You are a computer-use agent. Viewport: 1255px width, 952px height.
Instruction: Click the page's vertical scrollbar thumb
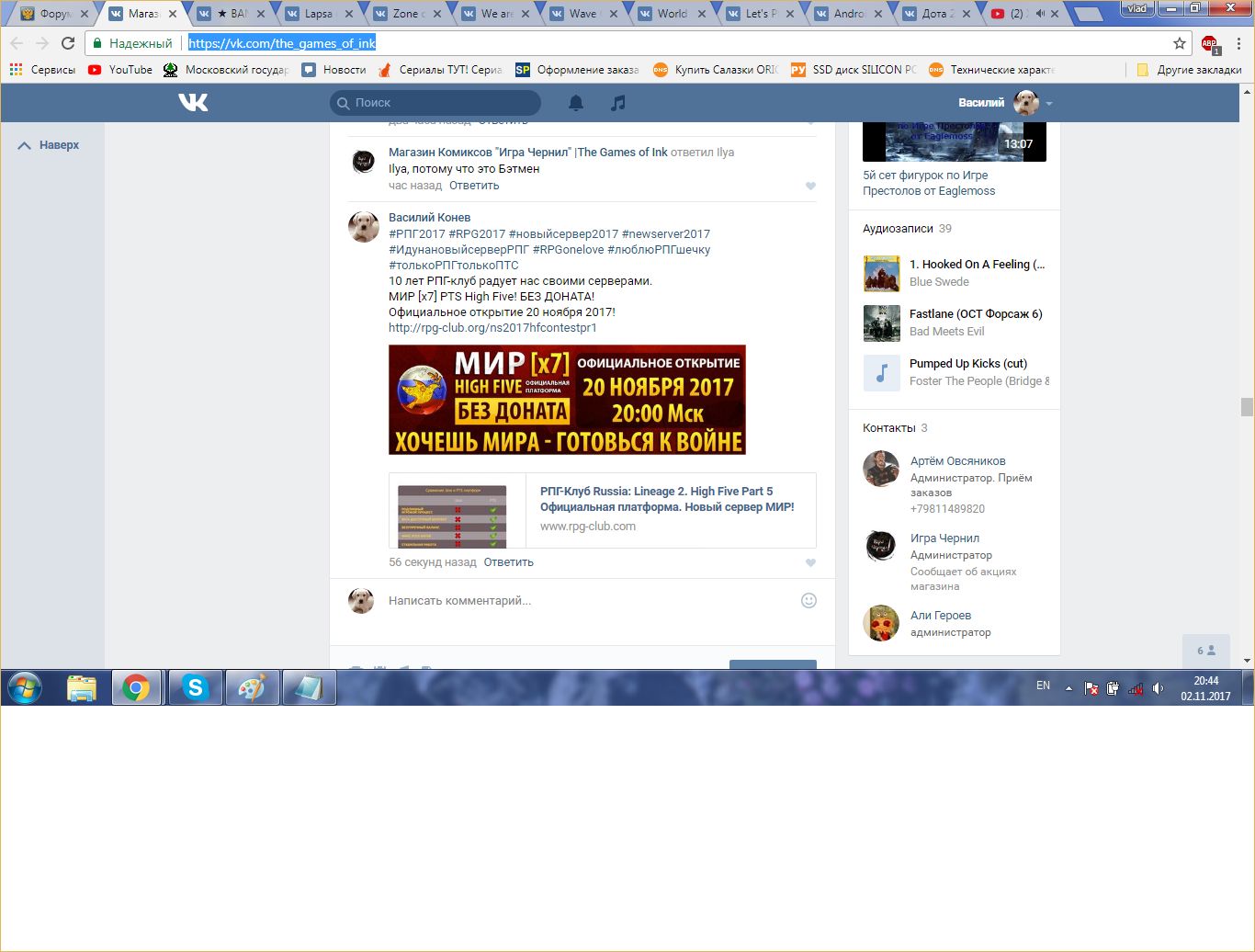(1247, 407)
